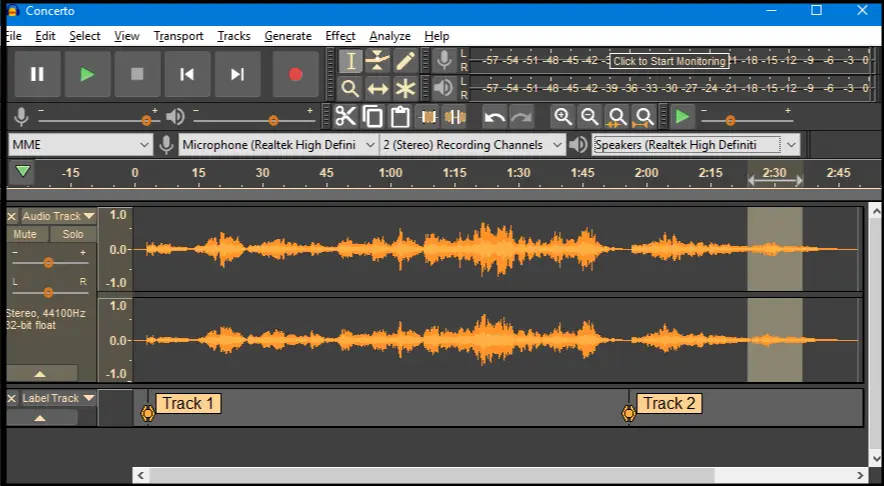This screenshot has width=884, height=486.
Task: Click the green timeline playhead pin button
Action: click(x=23, y=172)
